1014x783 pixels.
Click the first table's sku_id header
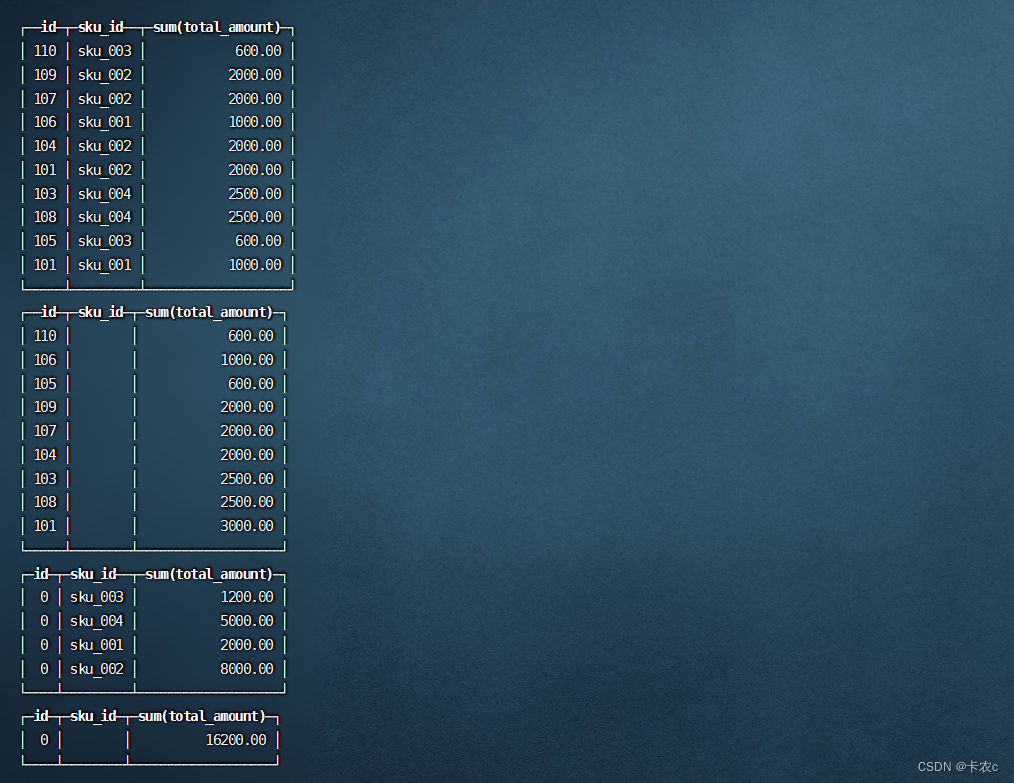point(101,27)
